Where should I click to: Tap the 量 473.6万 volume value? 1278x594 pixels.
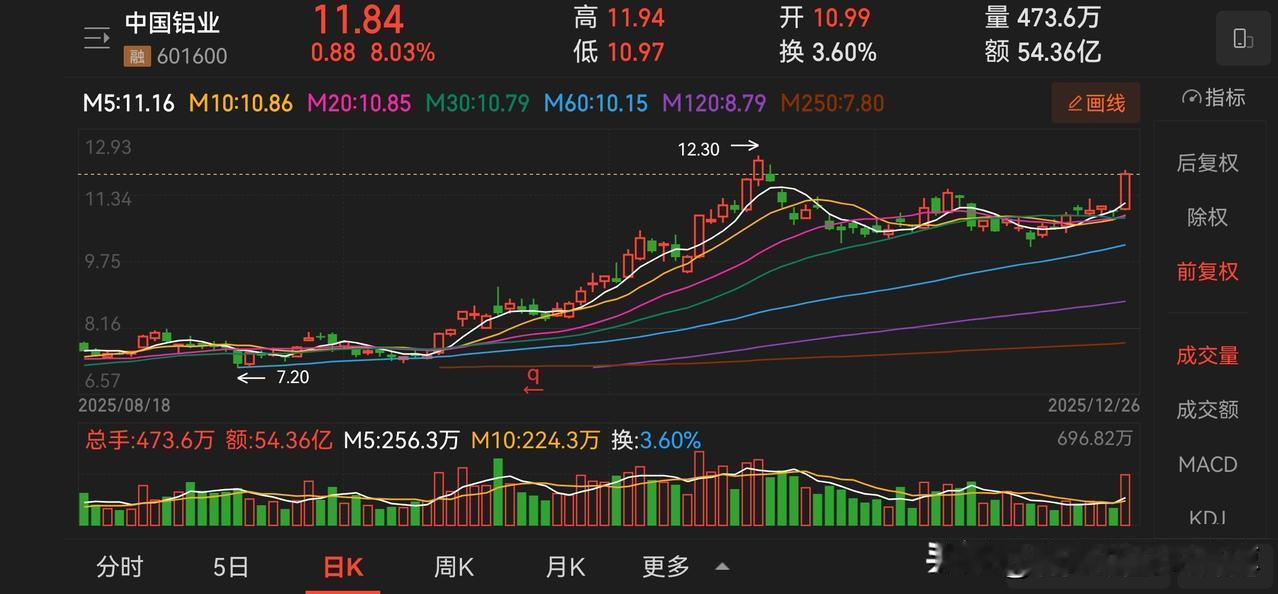[1045, 17]
